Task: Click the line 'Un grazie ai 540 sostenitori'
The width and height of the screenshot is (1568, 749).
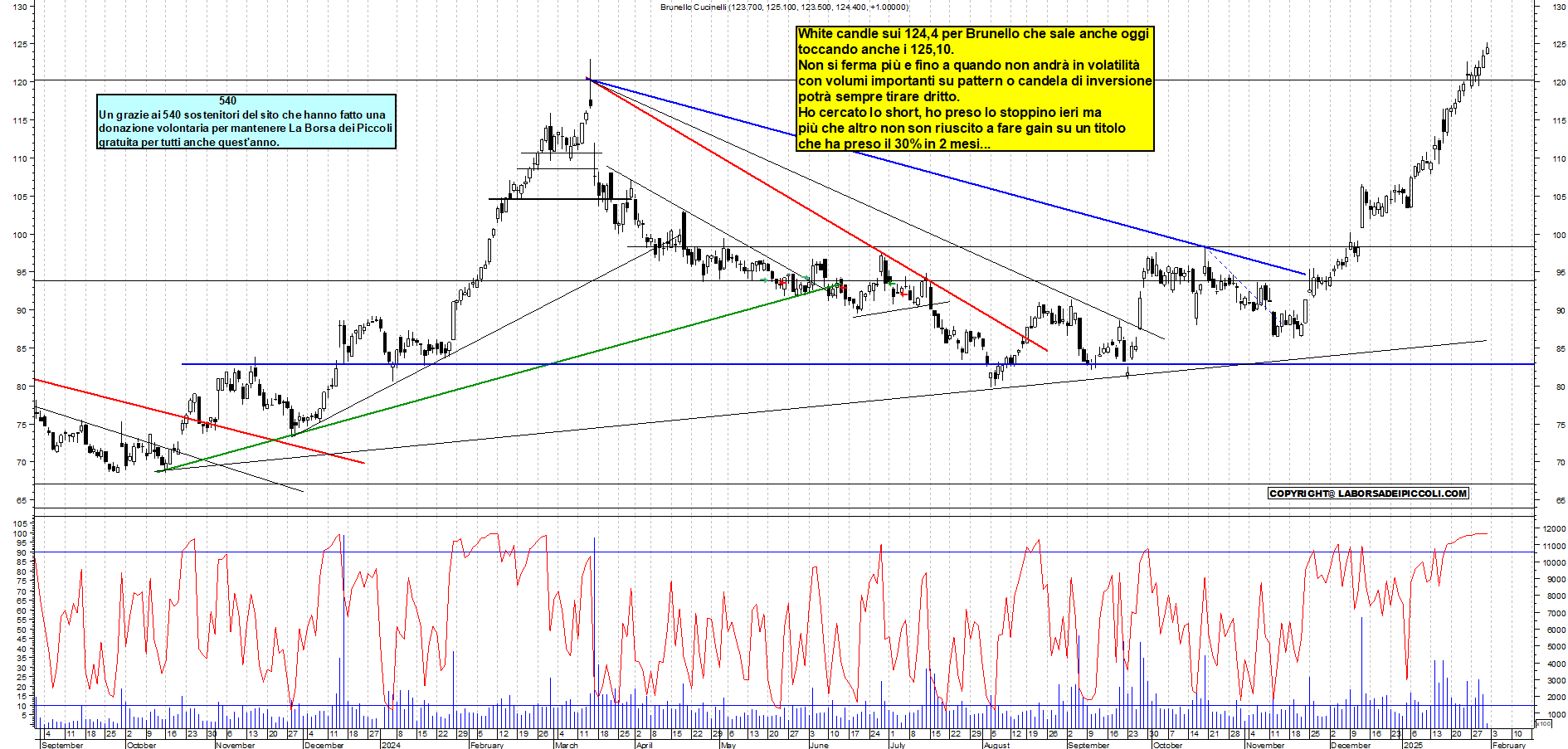Action: click(242, 114)
